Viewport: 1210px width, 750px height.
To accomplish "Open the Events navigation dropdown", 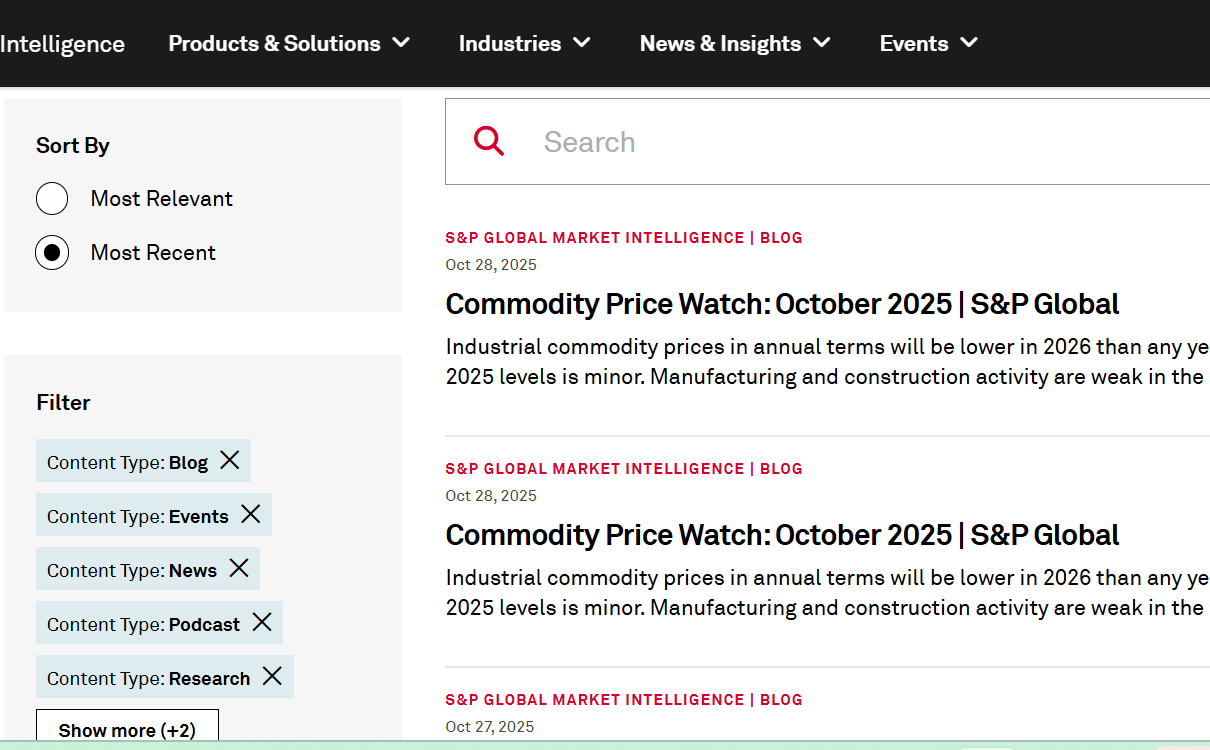I will (928, 43).
